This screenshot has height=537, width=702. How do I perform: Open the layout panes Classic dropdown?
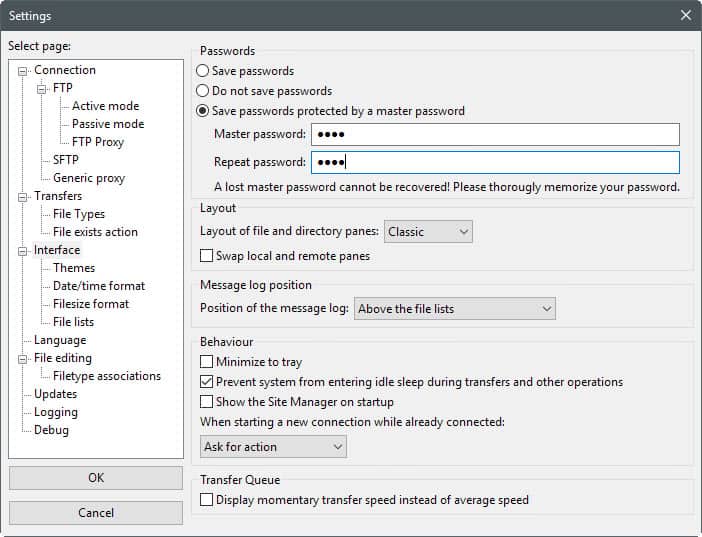pyautogui.click(x=428, y=232)
